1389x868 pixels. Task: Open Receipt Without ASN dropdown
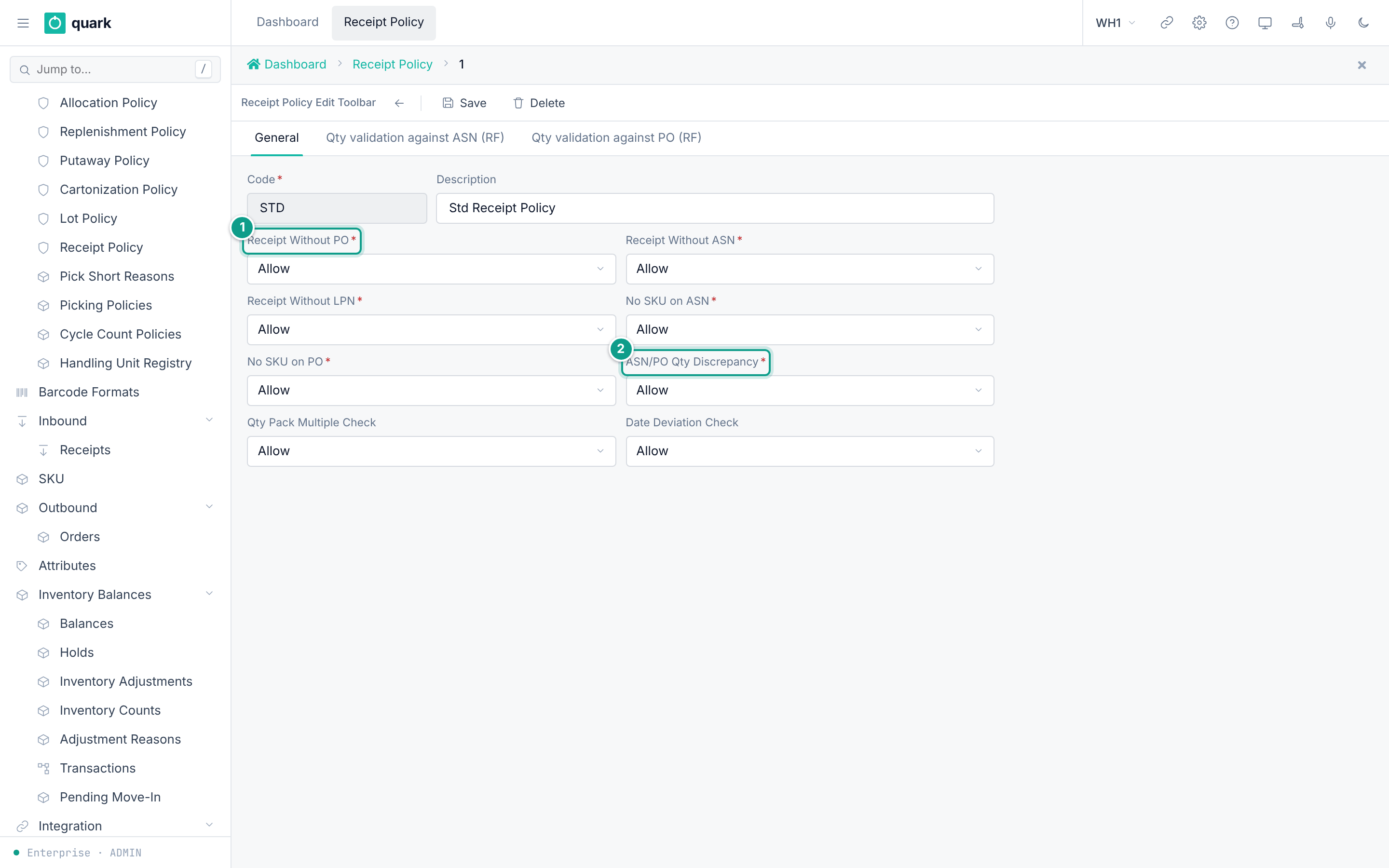809,269
